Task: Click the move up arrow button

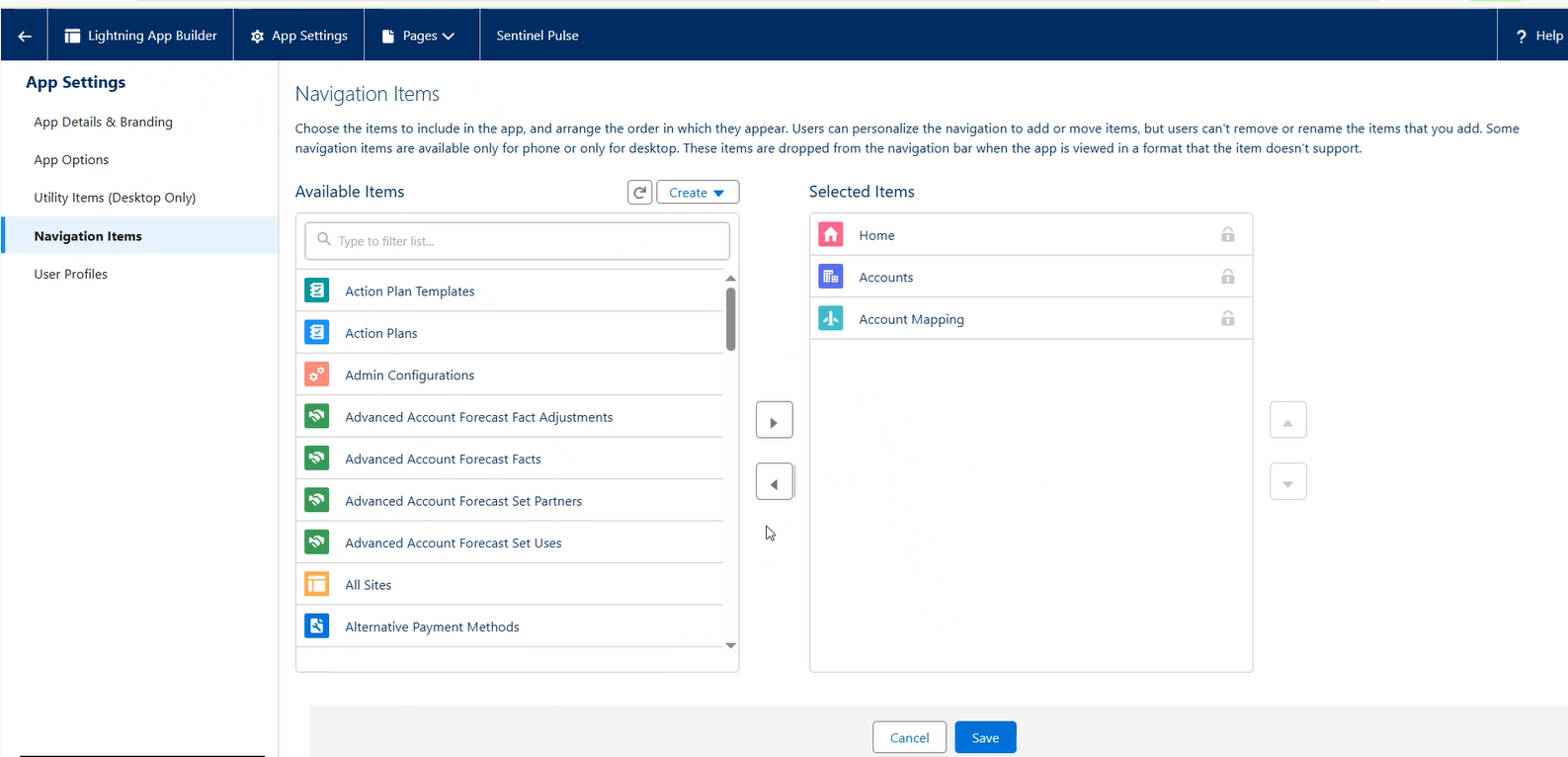Action: (x=1287, y=421)
